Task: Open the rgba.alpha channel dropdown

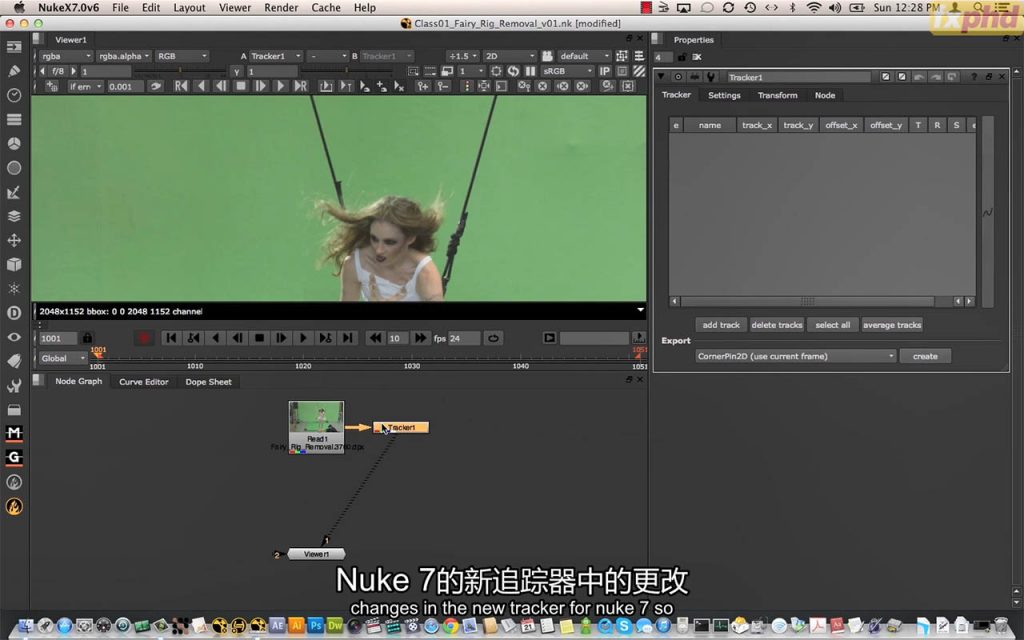Action: click(124, 56)
